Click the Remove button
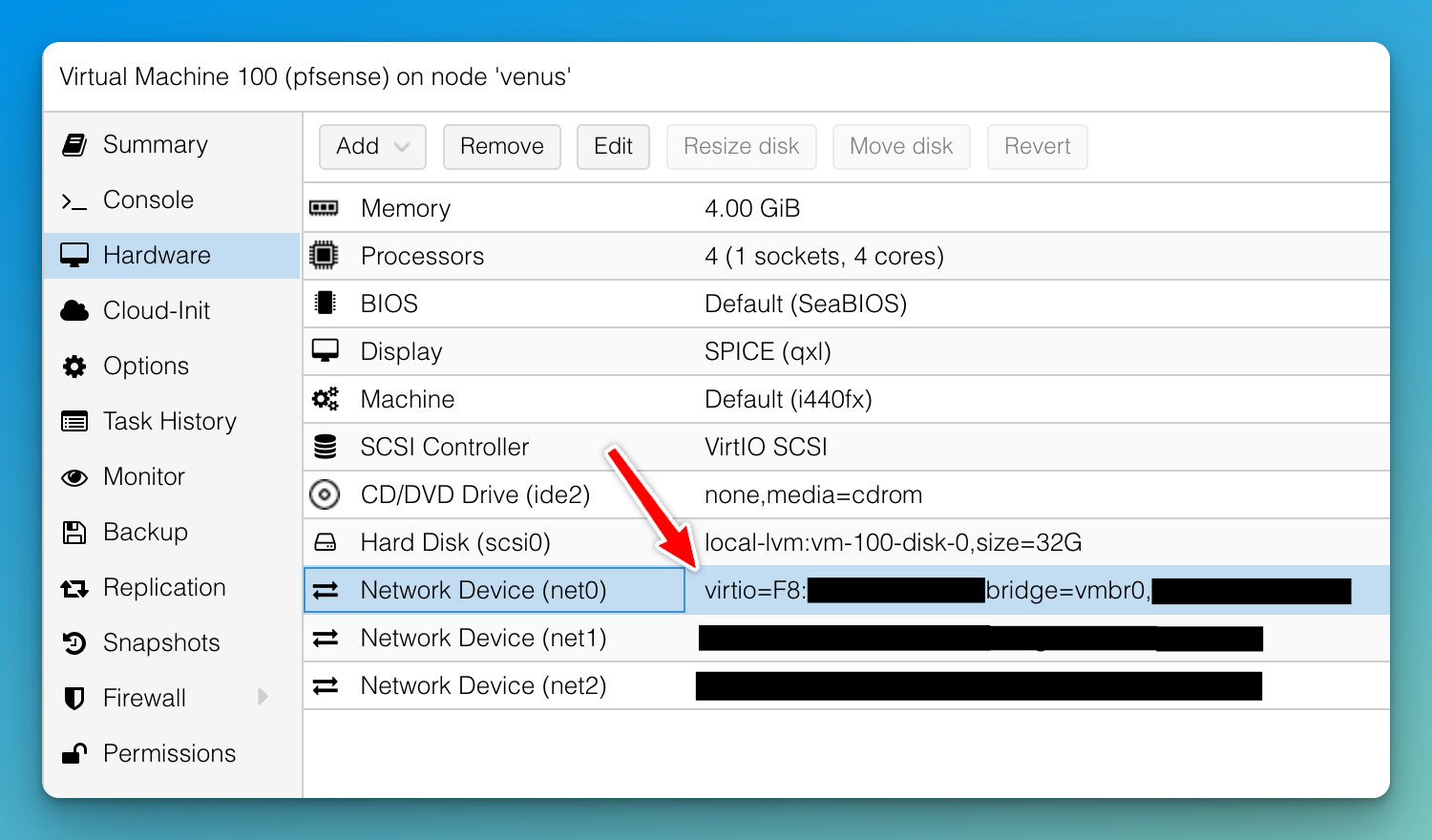Image resolution: width=1432 pixels, height=840 pixels. click(502, 147)
